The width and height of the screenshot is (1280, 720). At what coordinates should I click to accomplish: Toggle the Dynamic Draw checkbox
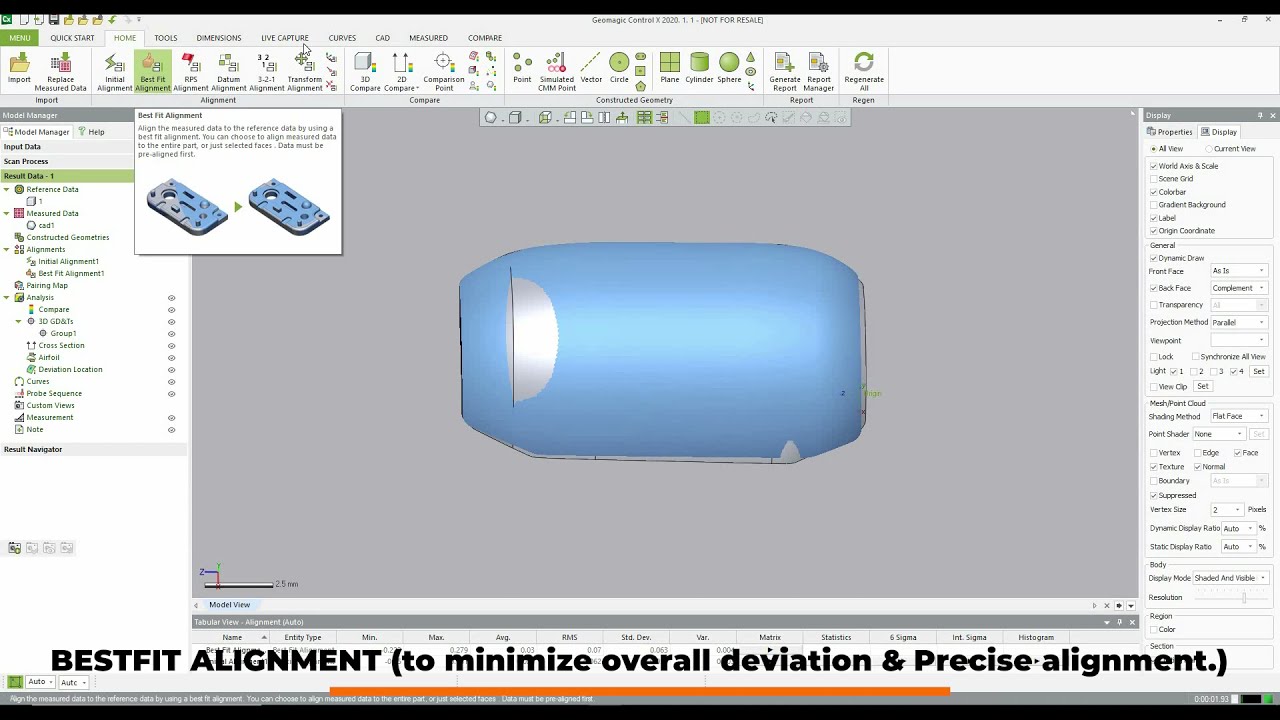coord(1154,258)
